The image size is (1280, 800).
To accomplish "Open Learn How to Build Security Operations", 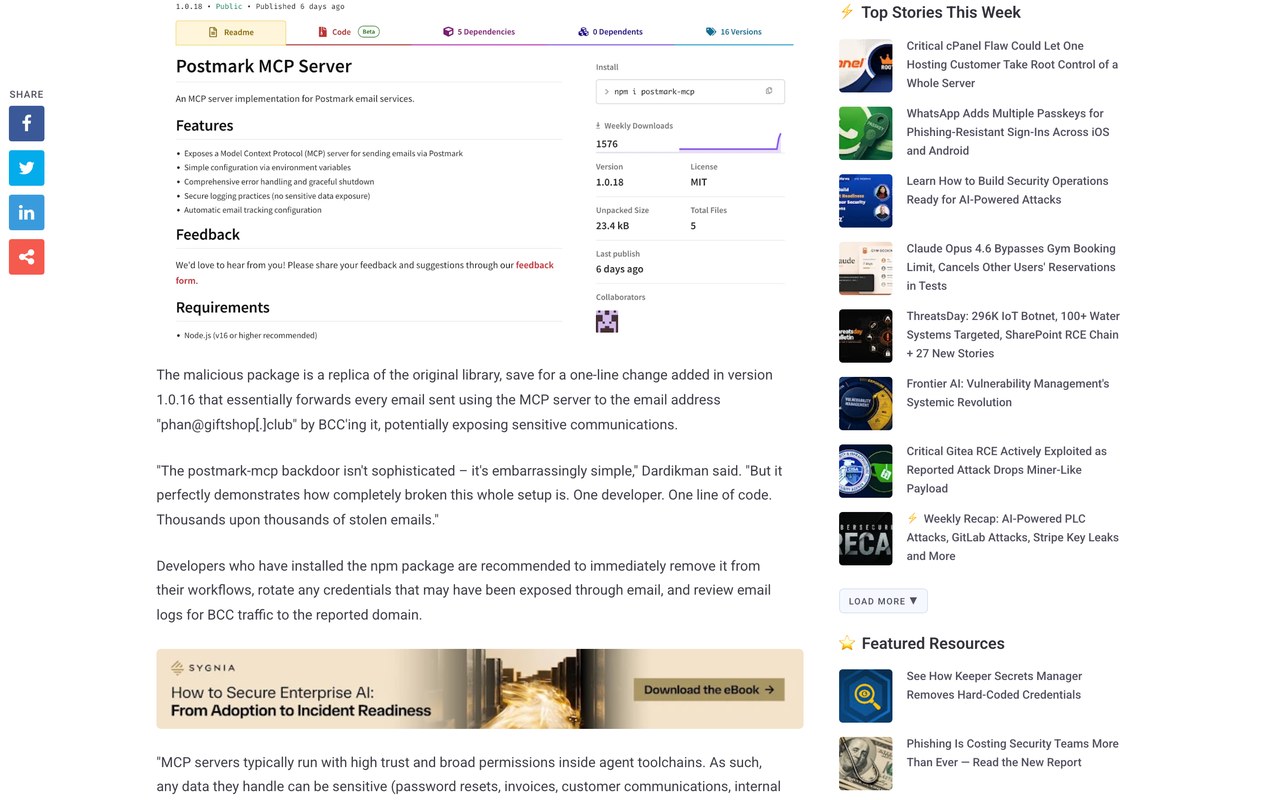I will 1007,190.
